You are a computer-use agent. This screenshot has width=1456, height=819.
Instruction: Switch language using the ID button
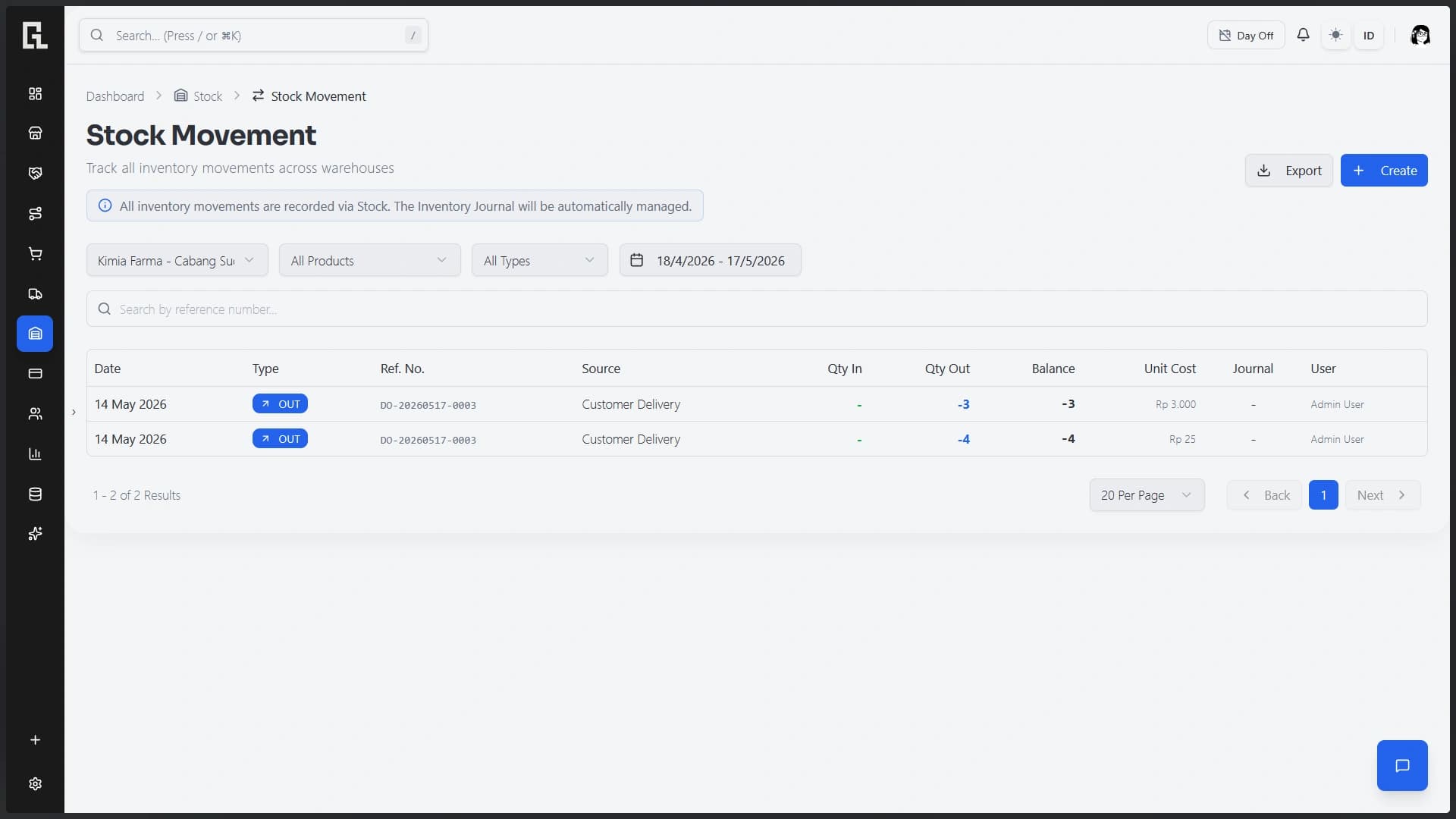(x=1369, y=36)
